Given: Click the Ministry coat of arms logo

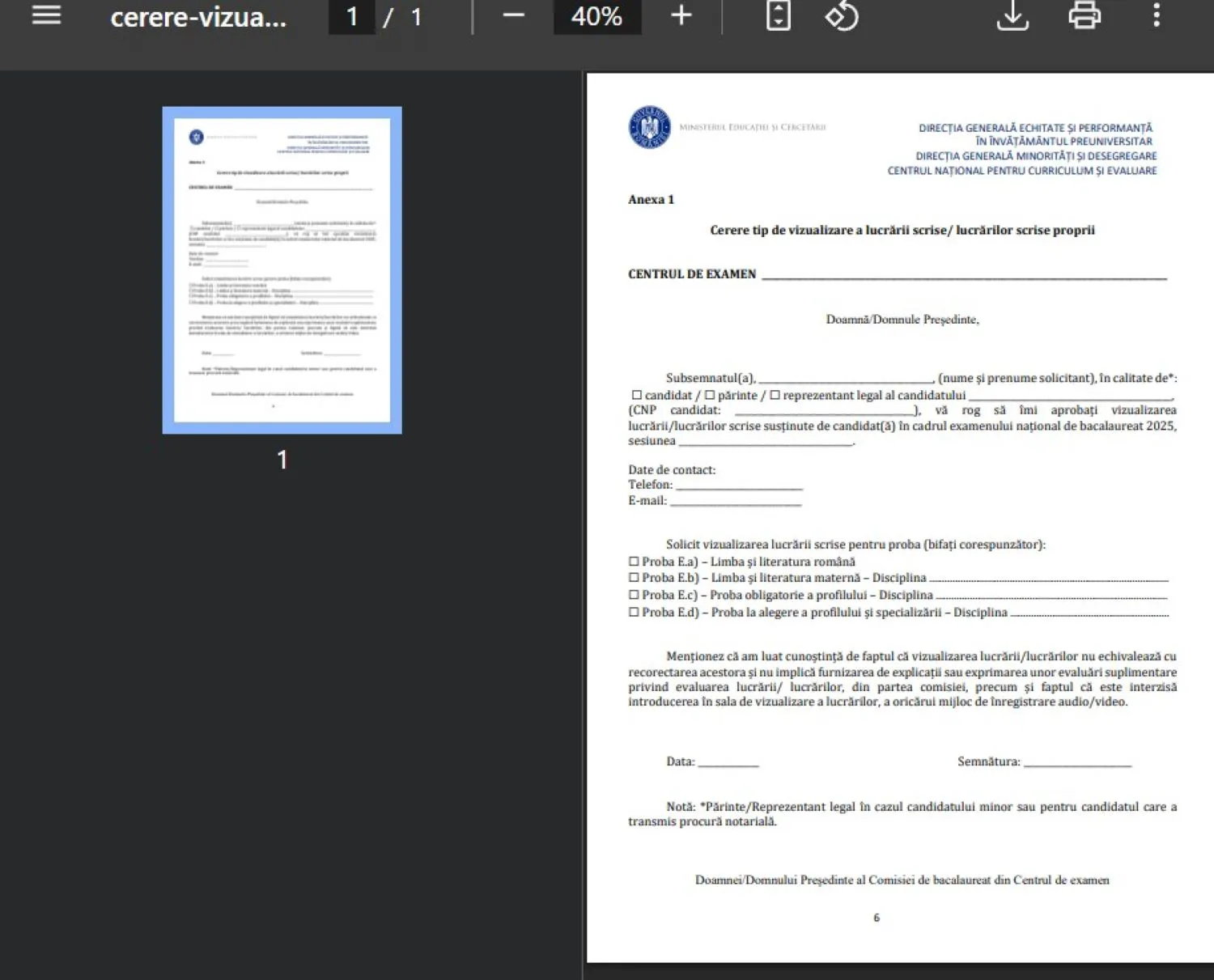Looking at the screenshot, I should click(650, 127).
